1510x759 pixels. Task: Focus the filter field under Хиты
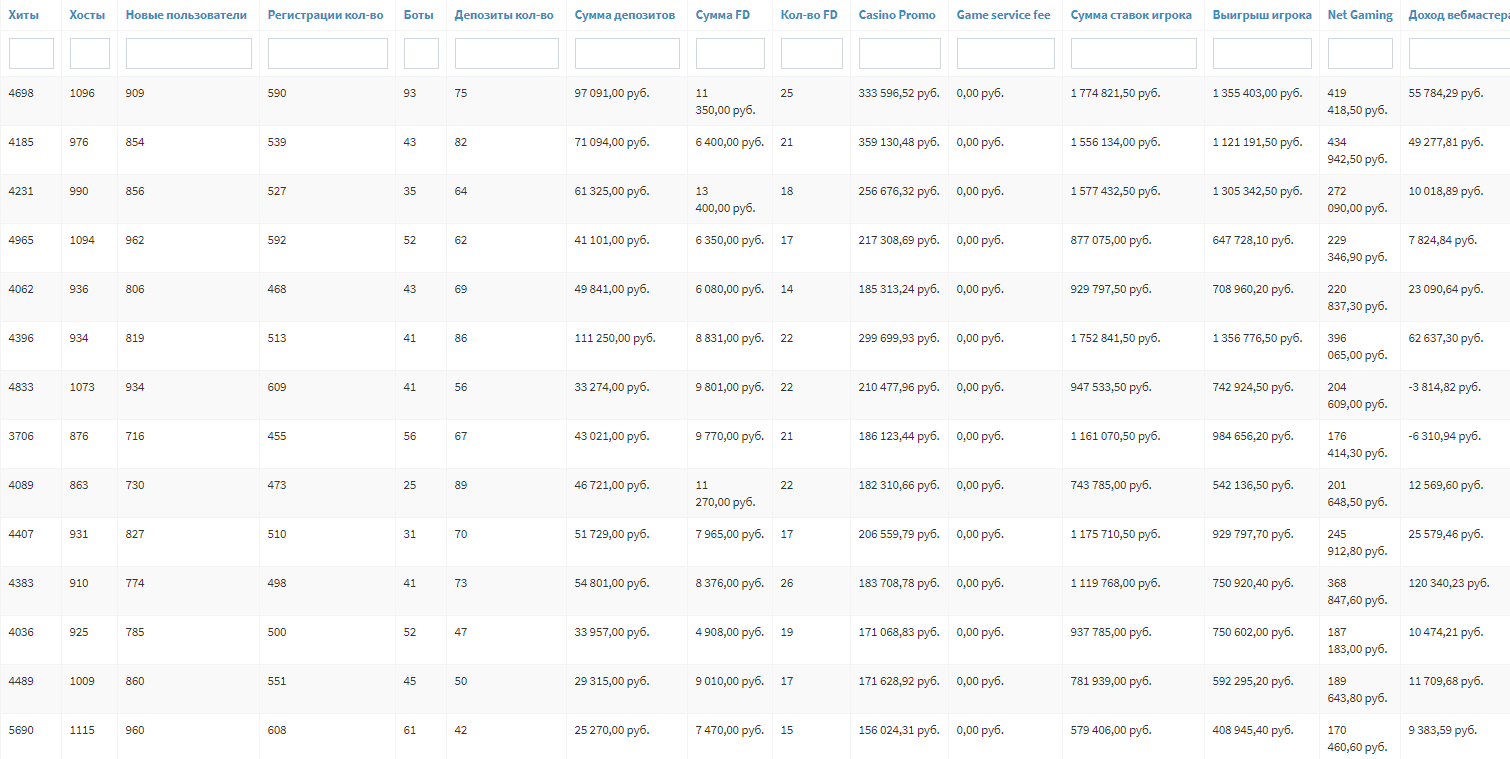[x=31, y=53]
